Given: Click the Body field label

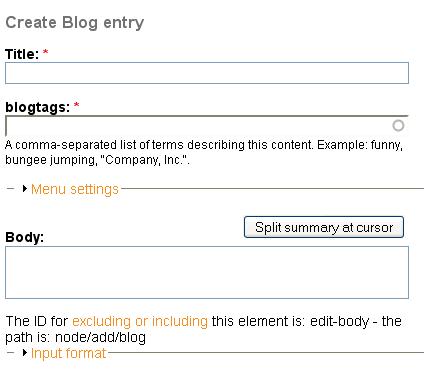Looking at the screenshot, I should click(x=25, y=237).
